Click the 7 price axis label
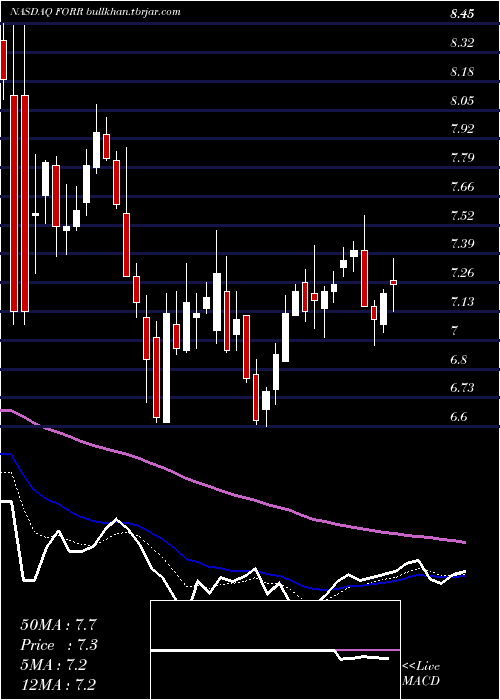The height and width of the screenshot is (700, 500). [454, 331]
